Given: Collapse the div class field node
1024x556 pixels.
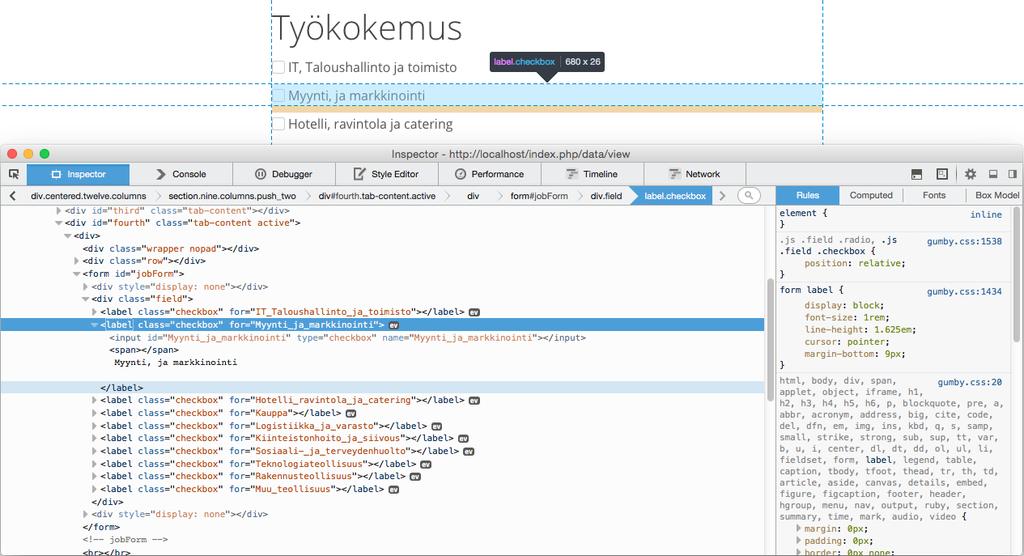Looking at the screenshot, I should pyautogui.click(x=86, y=299).
